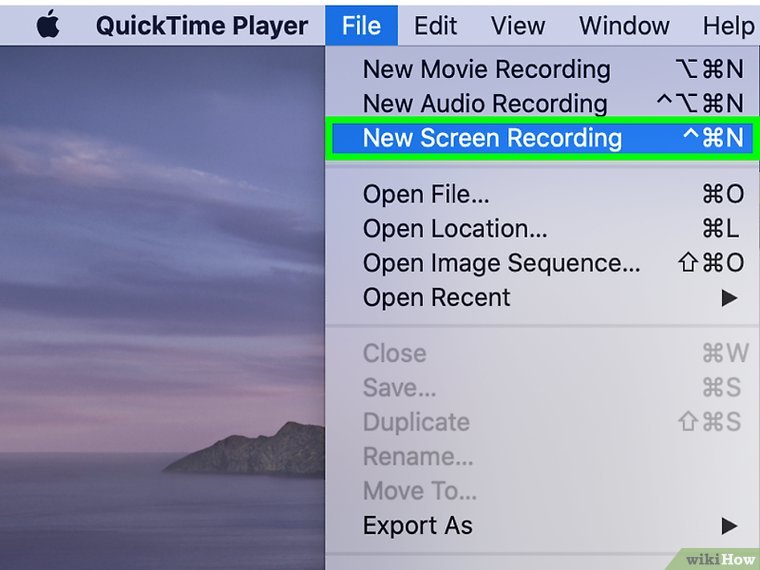Choose Open File…
Image resolution: width=760 pixels, height=570 pixels.
click(x=542, y=194)
